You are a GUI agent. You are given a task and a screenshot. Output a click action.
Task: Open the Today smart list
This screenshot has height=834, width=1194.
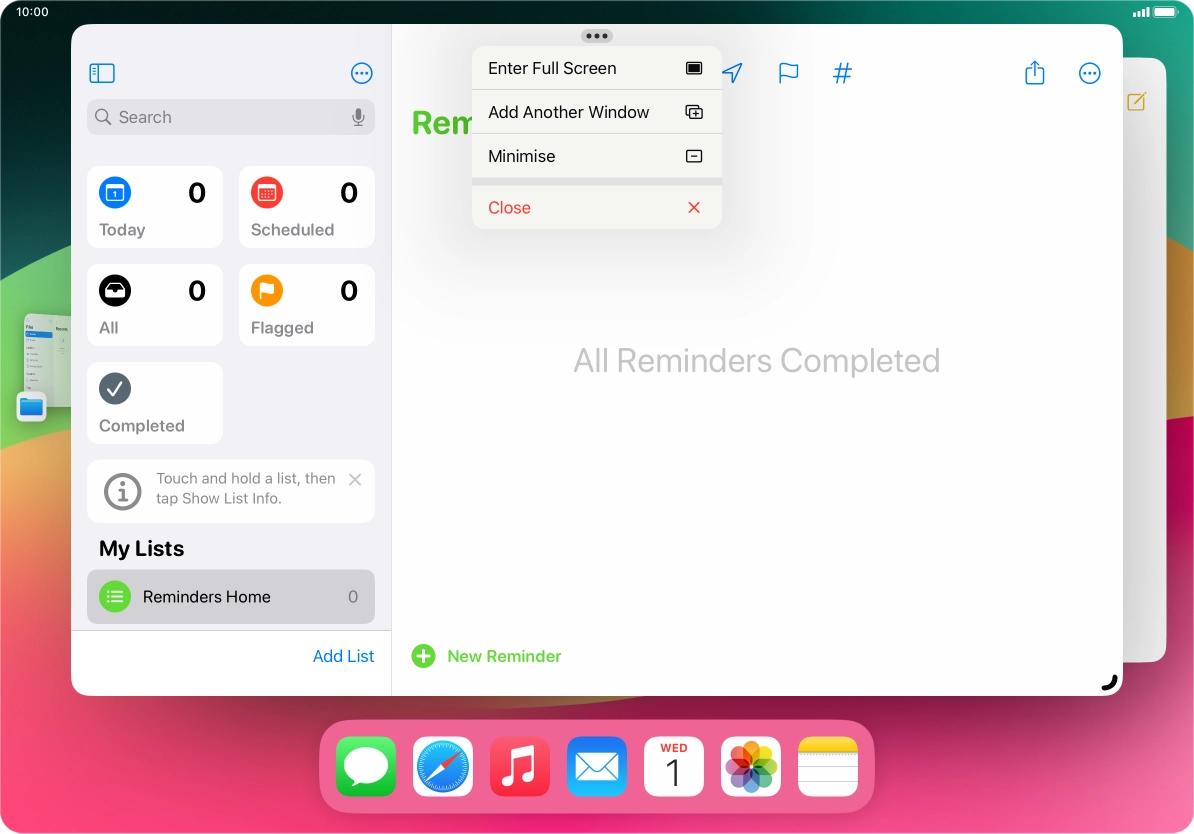click(x=154, y=207)
